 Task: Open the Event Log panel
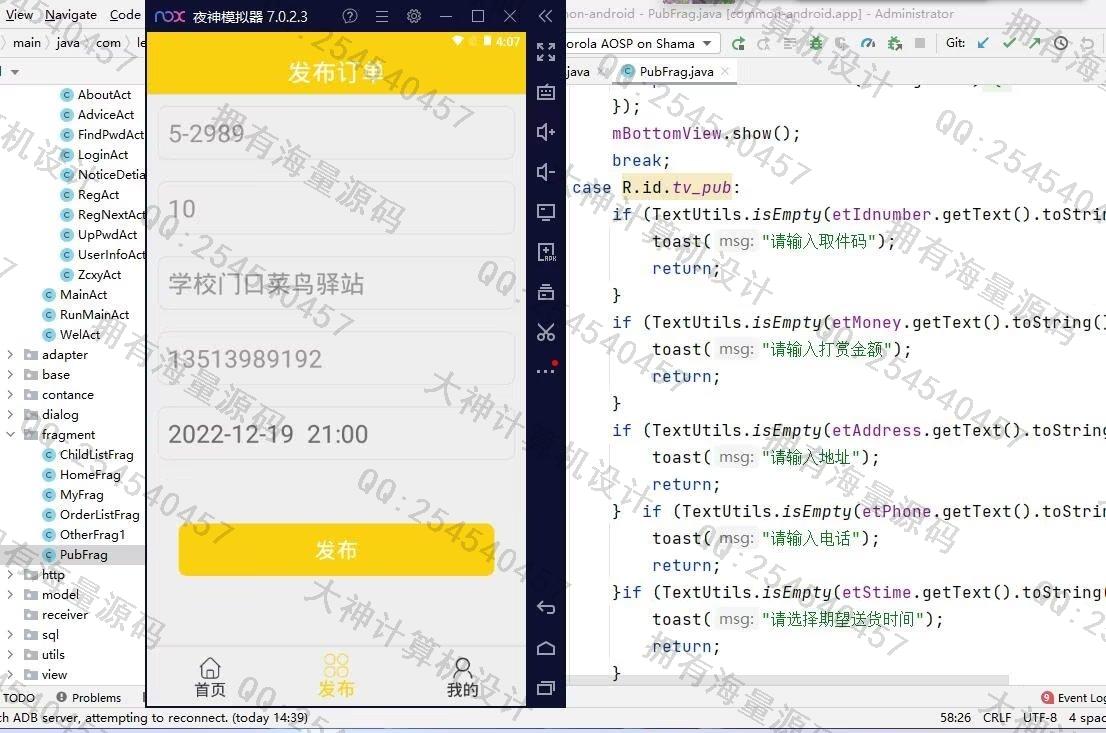point(1073,698)
